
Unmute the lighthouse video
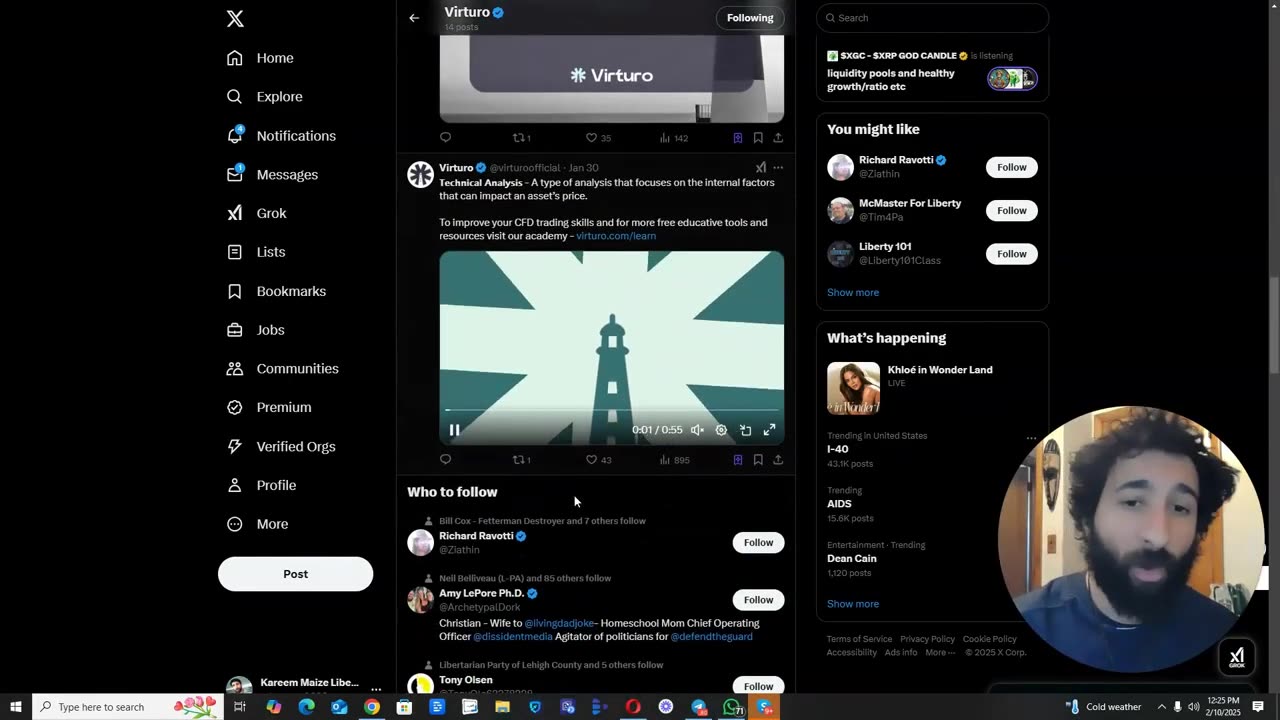click(x=697, y=430)
